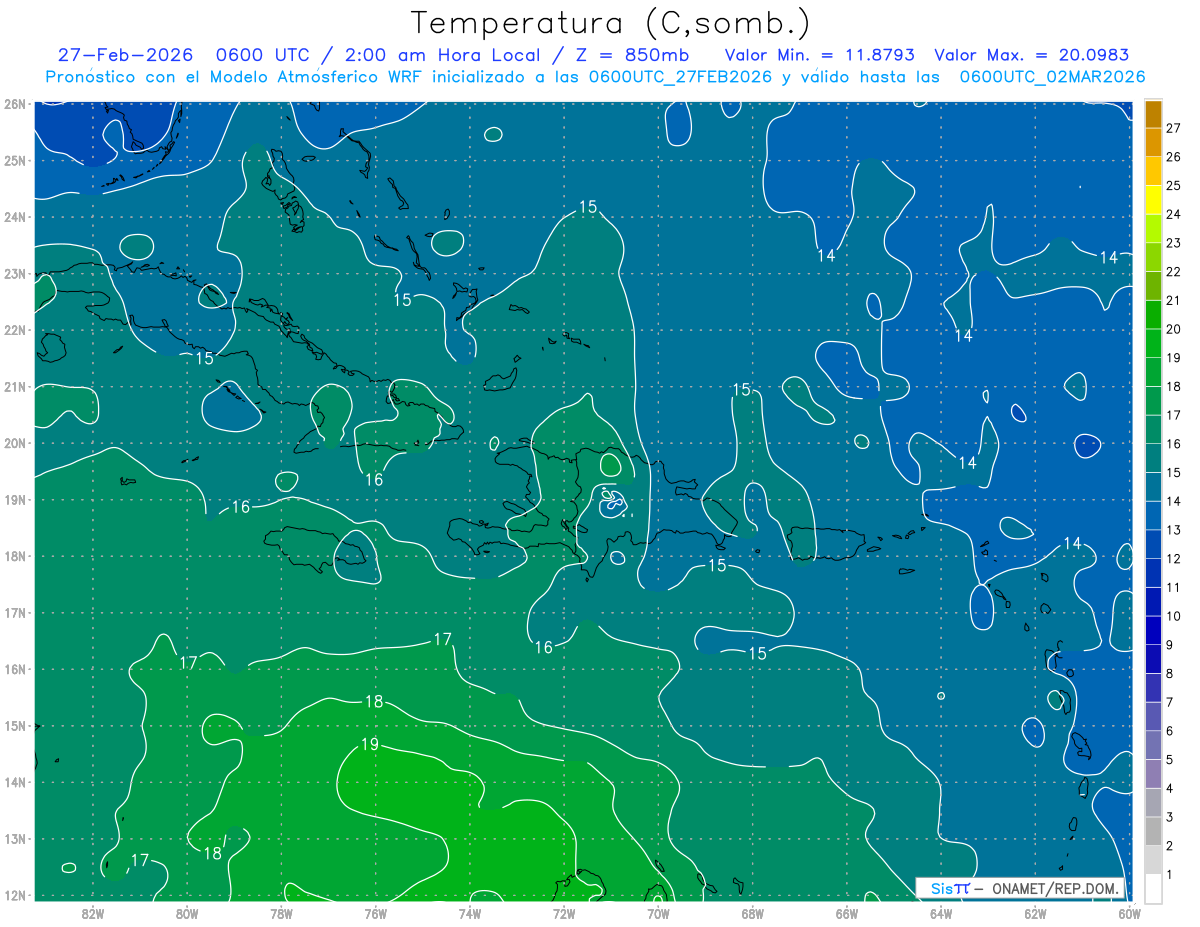The image size is (1200, 927).
Task: Click the SisTT - ONAMET/REP.DOM. logo box
Action: [x=1020, y=888]
